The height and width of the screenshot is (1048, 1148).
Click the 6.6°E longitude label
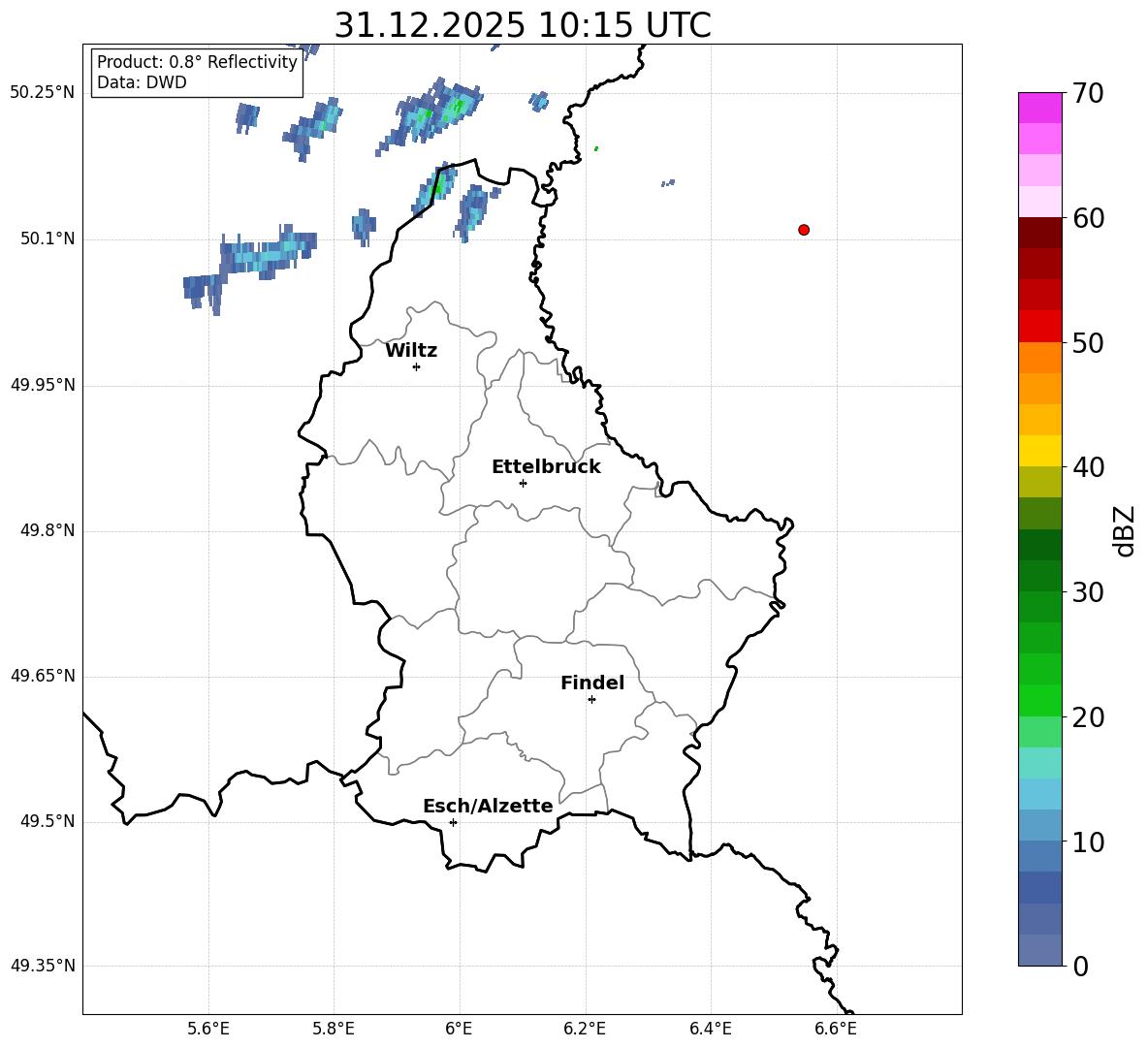point(836,1029)
